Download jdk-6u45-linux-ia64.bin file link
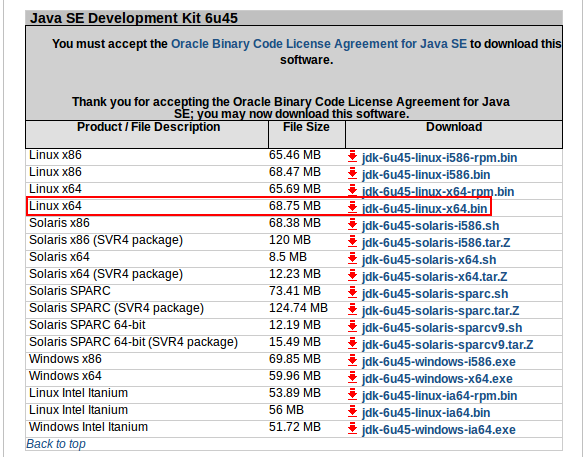 tap(426, 412)
